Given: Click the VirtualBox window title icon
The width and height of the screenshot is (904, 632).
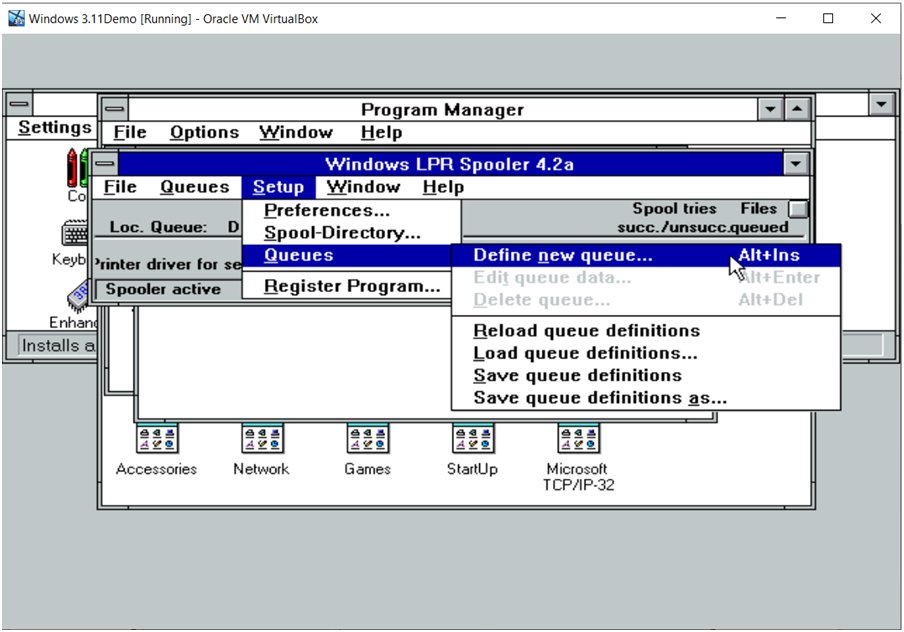Looking at the screenshot, I should tap(16, 18).
